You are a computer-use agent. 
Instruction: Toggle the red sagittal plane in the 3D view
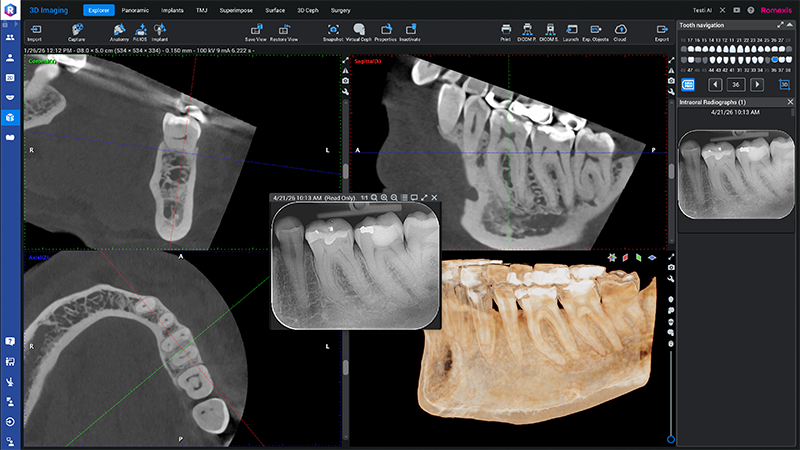pyautogui.click(x=625, y=258)
